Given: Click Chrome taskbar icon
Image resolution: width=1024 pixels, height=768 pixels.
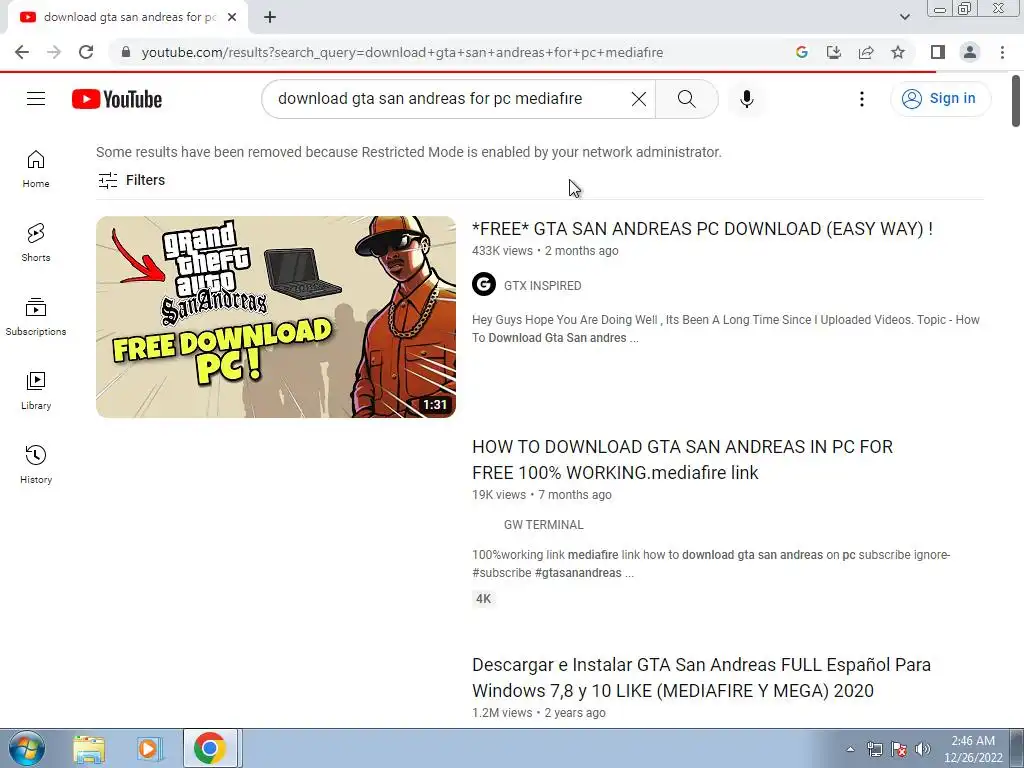Looking at the screenshot, I should pos(210,748).
